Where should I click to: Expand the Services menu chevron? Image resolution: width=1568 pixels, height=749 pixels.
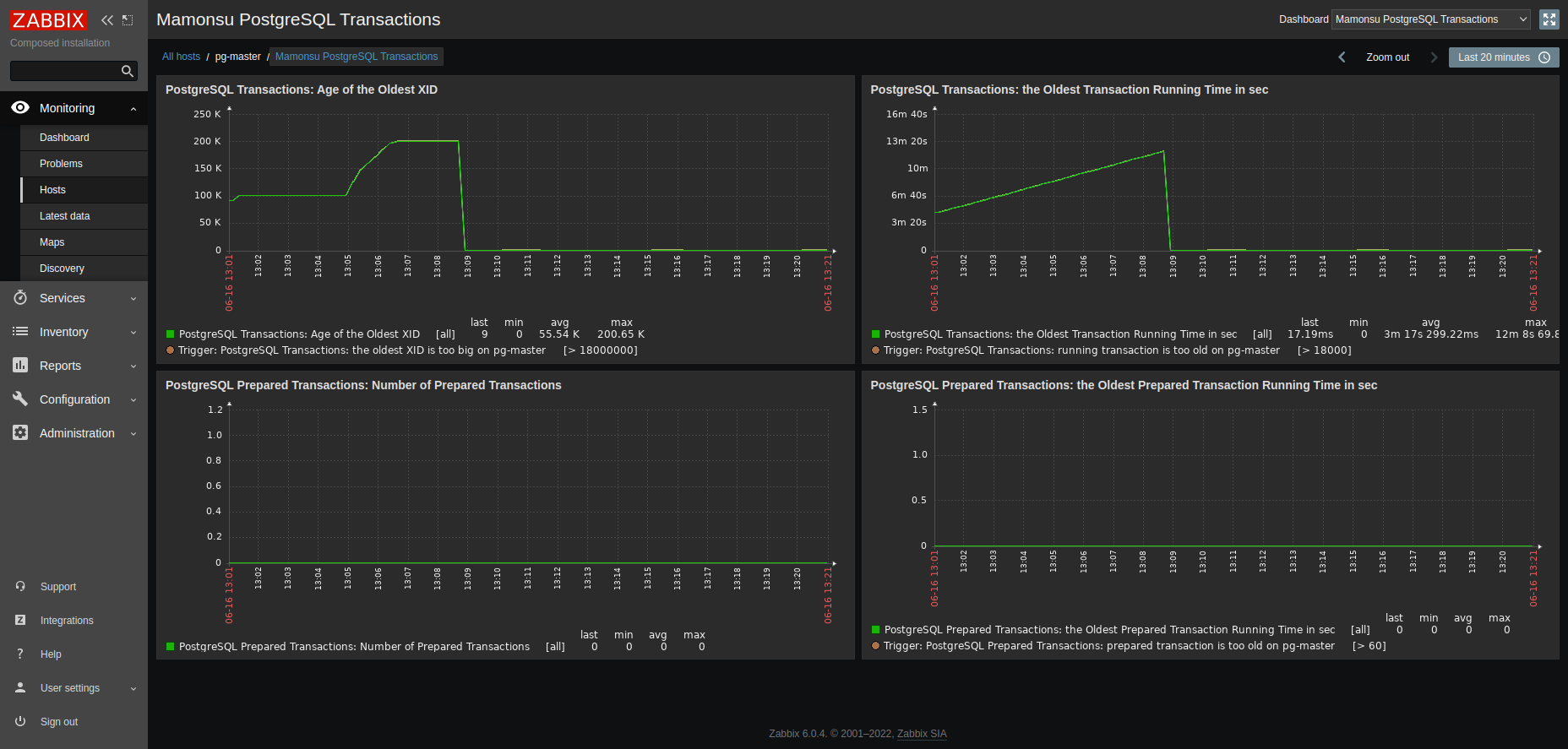tap(133, 299)
